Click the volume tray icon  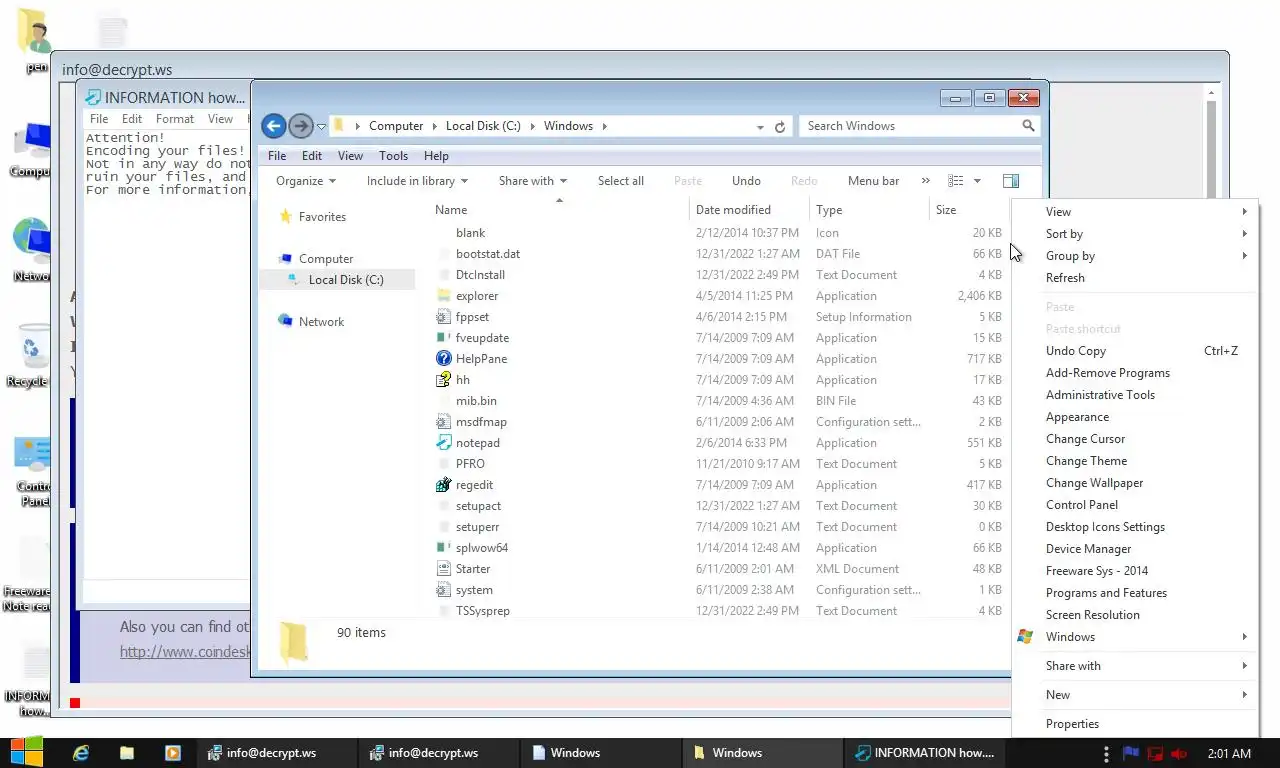click(x=1179, y=753)
